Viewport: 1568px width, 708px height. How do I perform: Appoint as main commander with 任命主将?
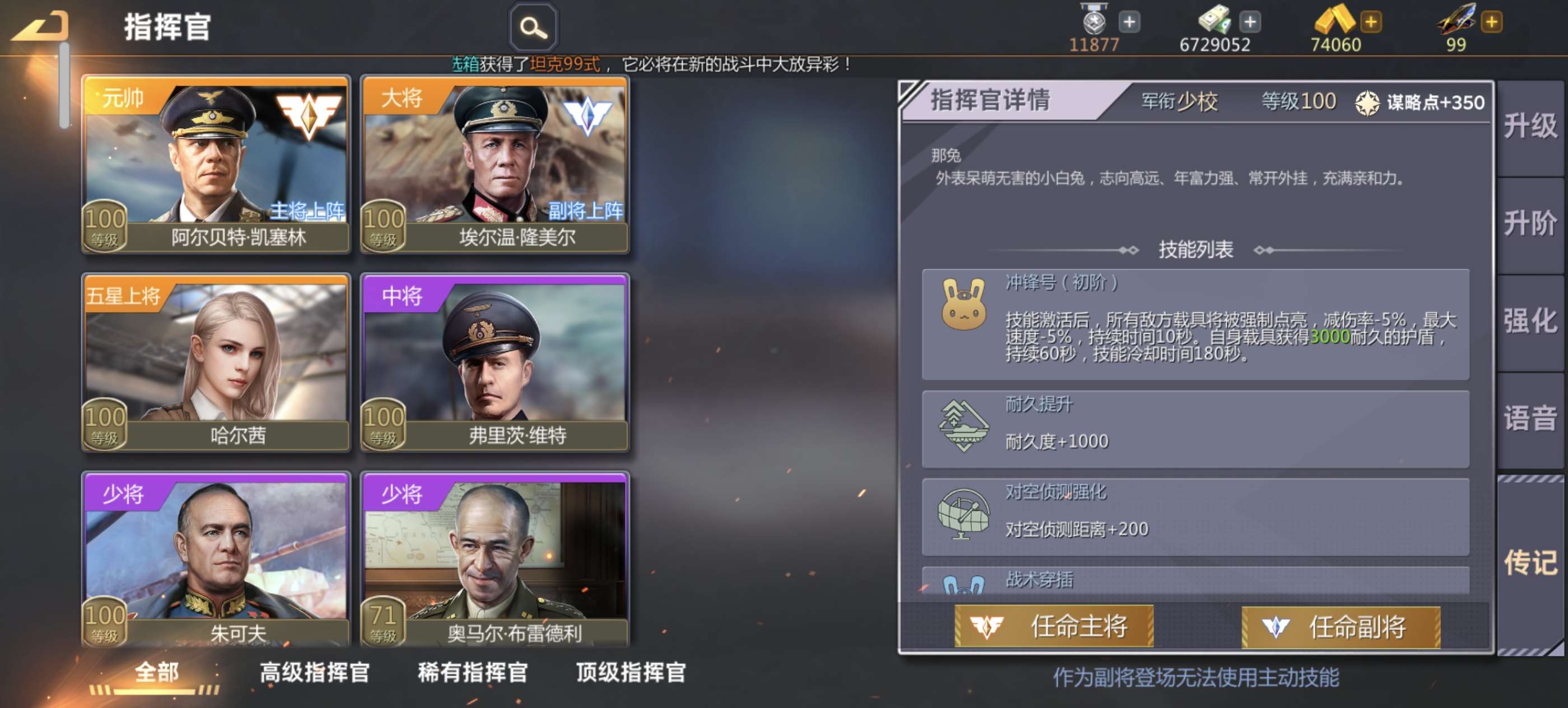(1054, 626)
